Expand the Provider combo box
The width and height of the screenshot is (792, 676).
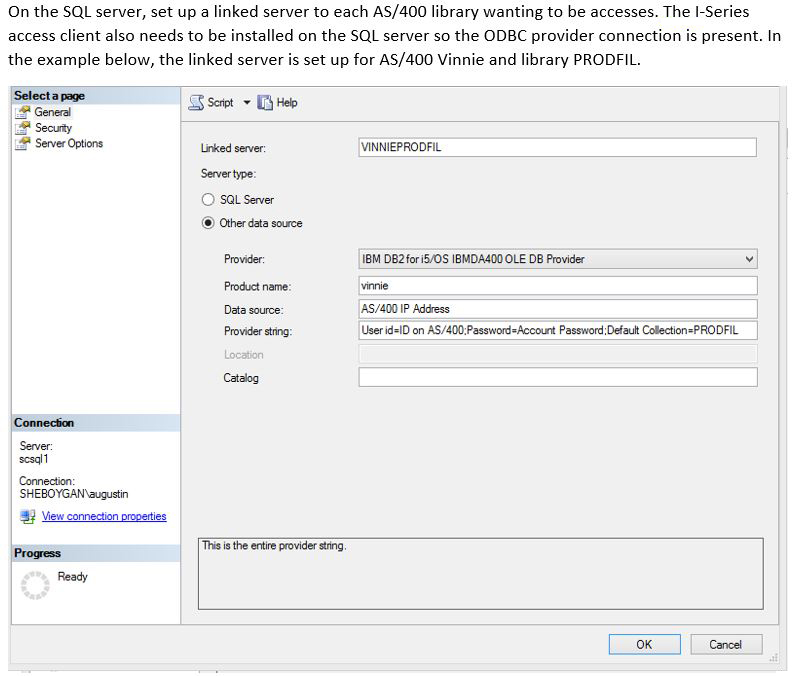[x=749, y=259]
